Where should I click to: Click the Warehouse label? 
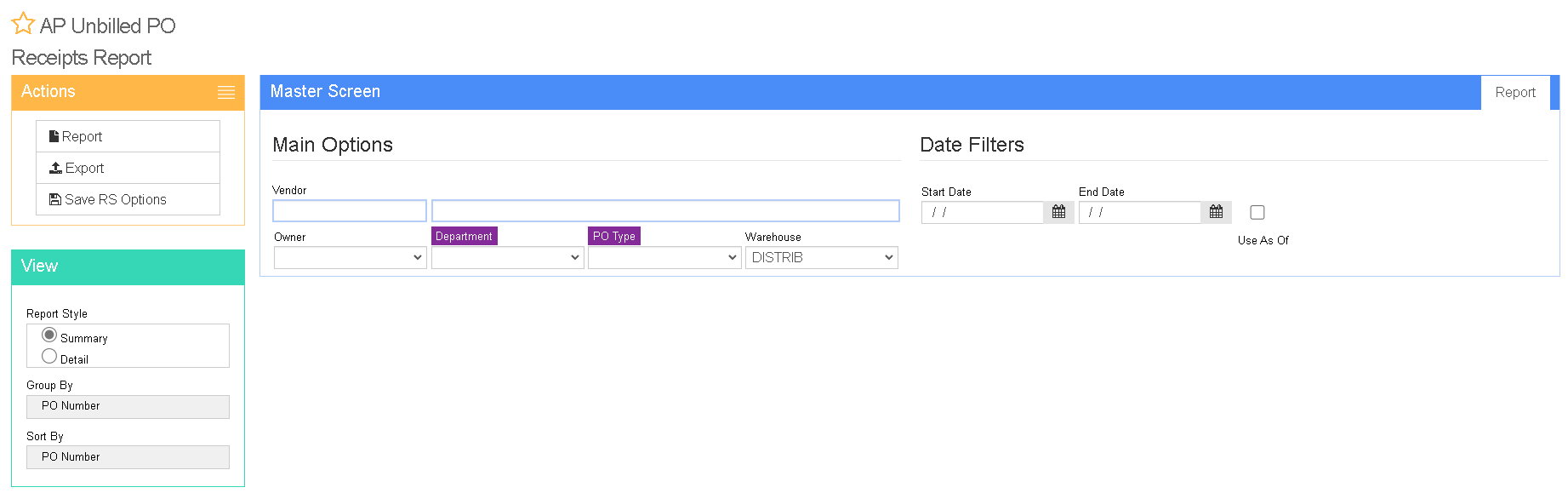point(773,237)
